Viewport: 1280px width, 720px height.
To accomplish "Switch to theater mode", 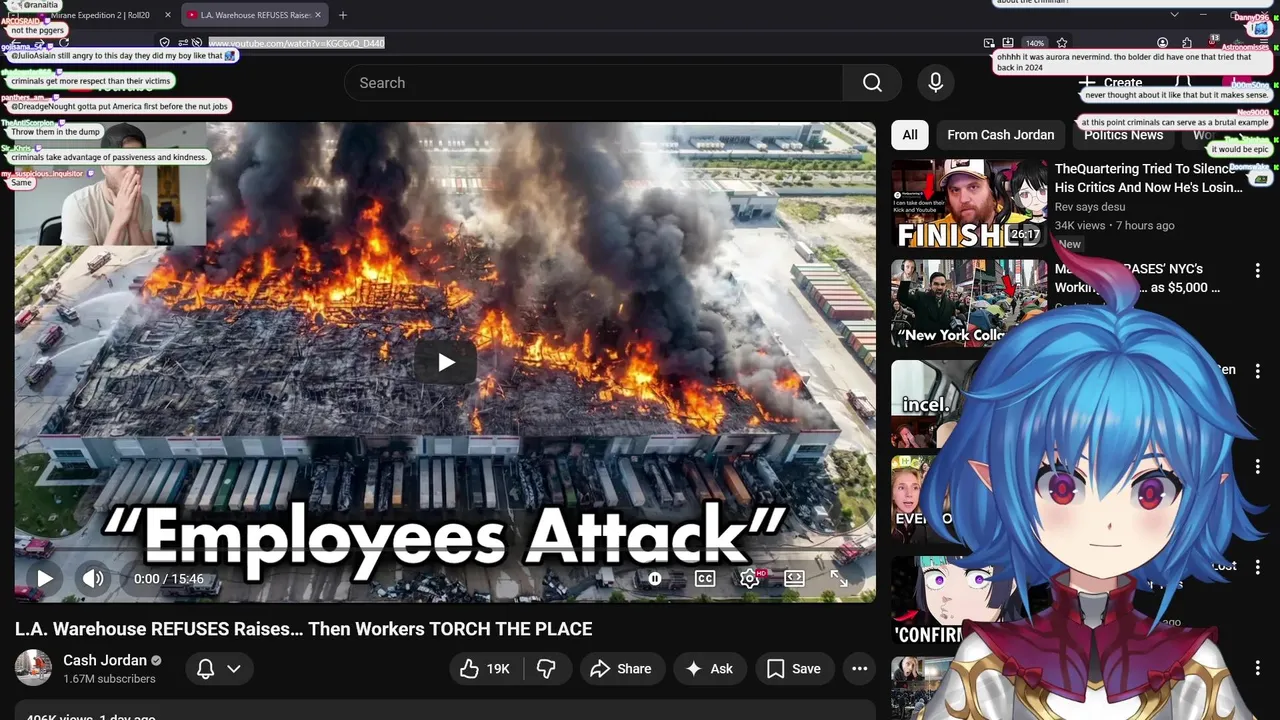I will (794, 578).
